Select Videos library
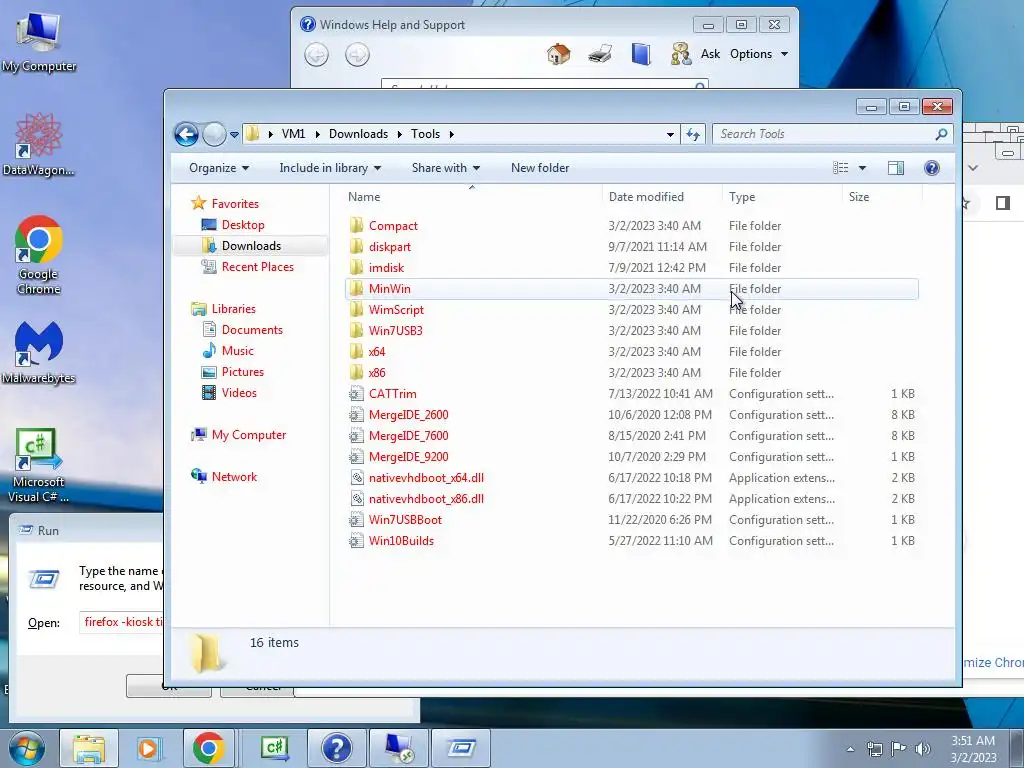The width and height of the screenshot is (1024, 768). click(x=239, y=392)
